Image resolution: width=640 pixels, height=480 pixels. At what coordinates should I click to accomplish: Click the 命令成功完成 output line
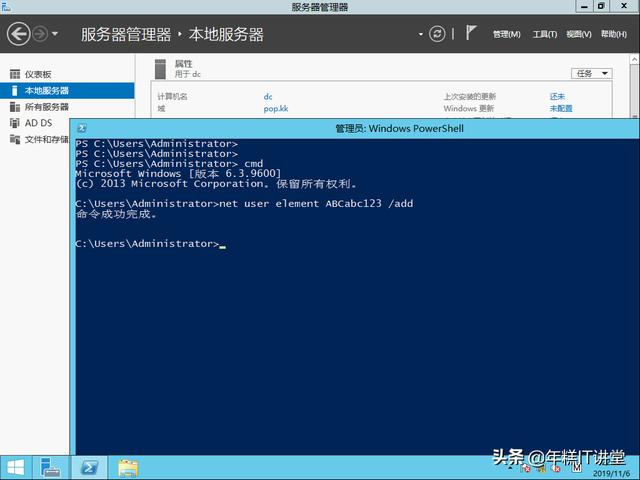tap(116, 214)
